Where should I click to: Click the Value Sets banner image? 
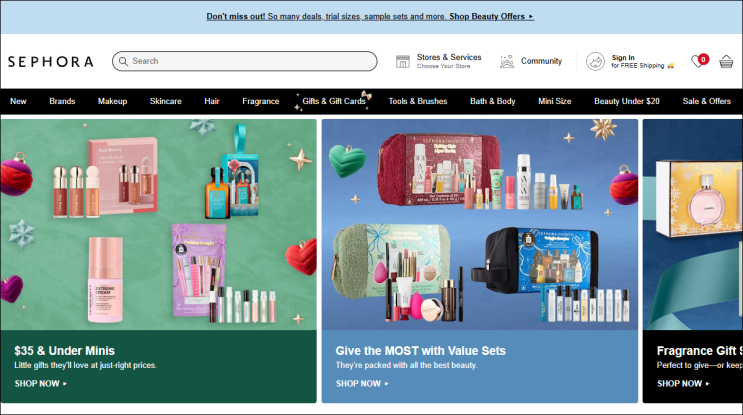[480, 225]
